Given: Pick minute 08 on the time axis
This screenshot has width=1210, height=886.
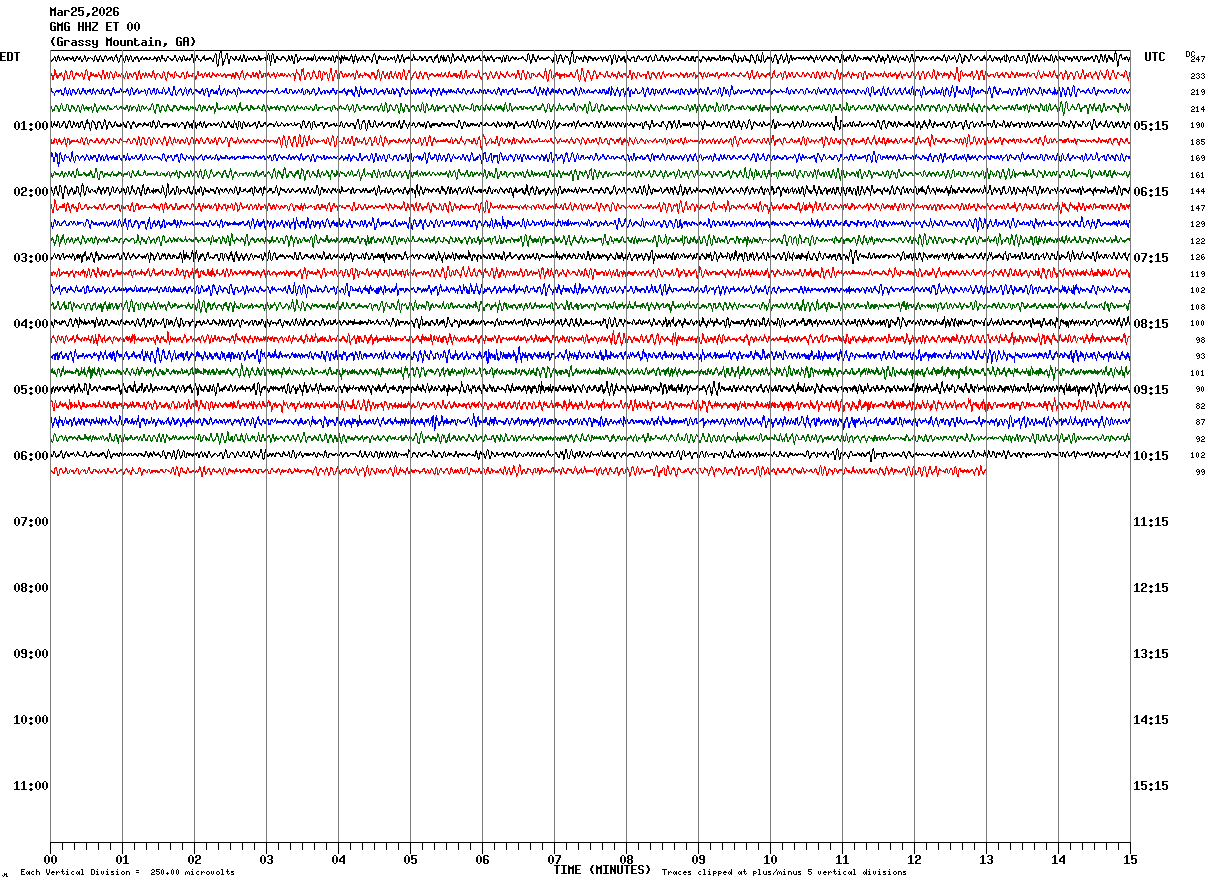Looking at the screenshot, I should (626, 859).
